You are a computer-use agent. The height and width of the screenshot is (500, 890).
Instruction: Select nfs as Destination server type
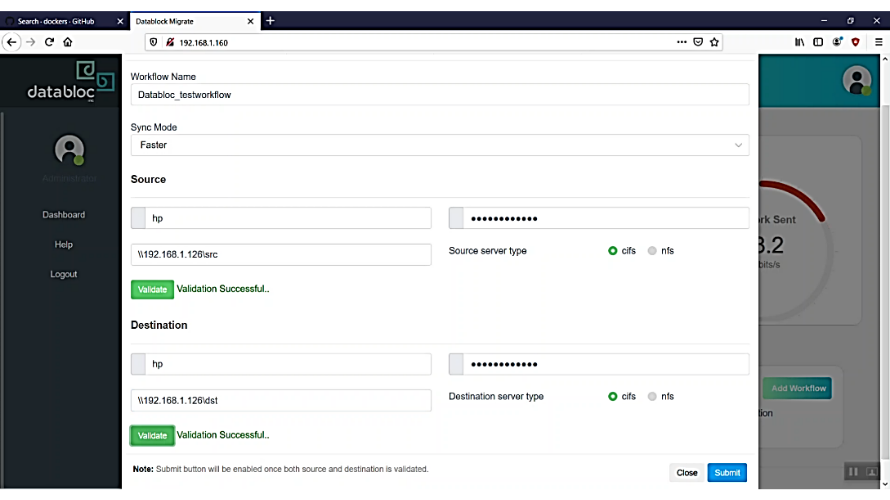[652, 397]
